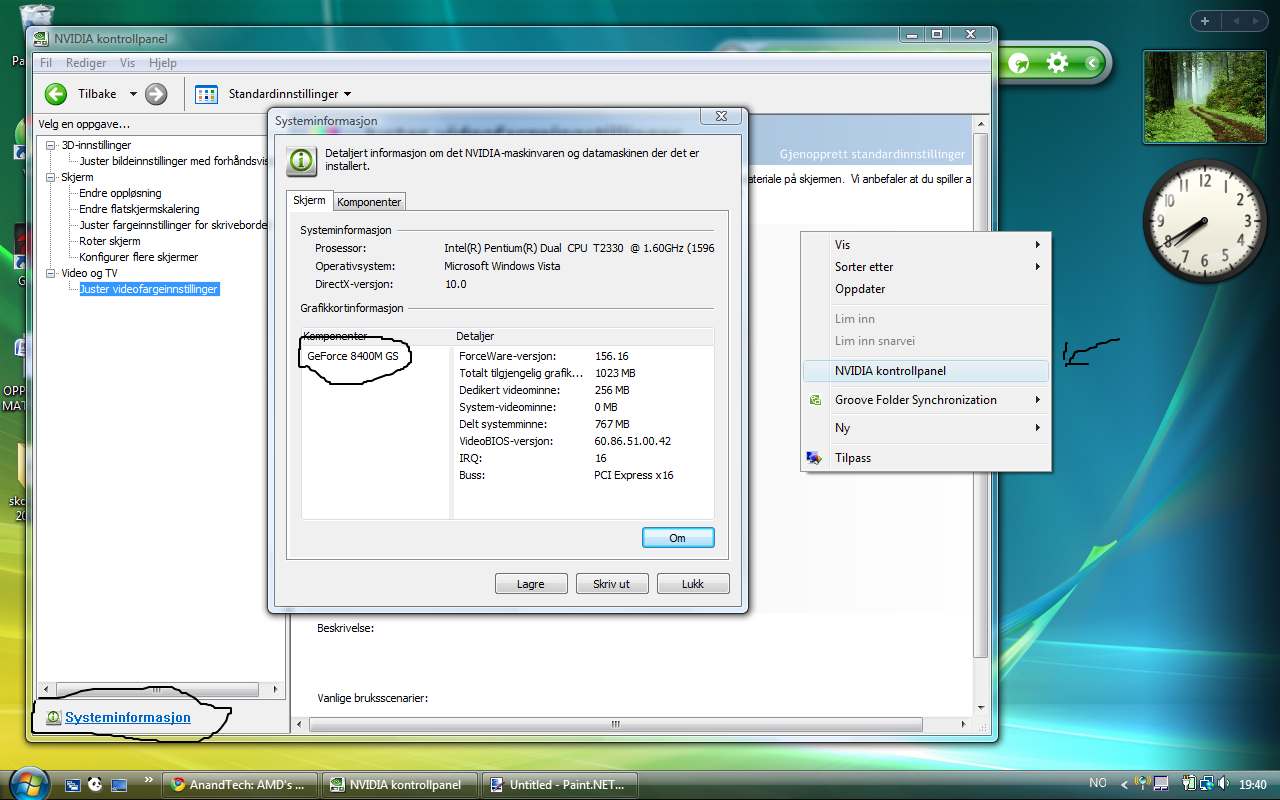Open the Ny submenu in context menu

pos(926,428)
